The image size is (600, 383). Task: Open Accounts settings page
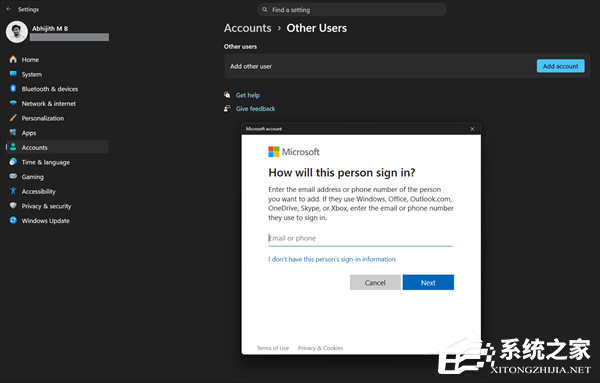(57, 147)
